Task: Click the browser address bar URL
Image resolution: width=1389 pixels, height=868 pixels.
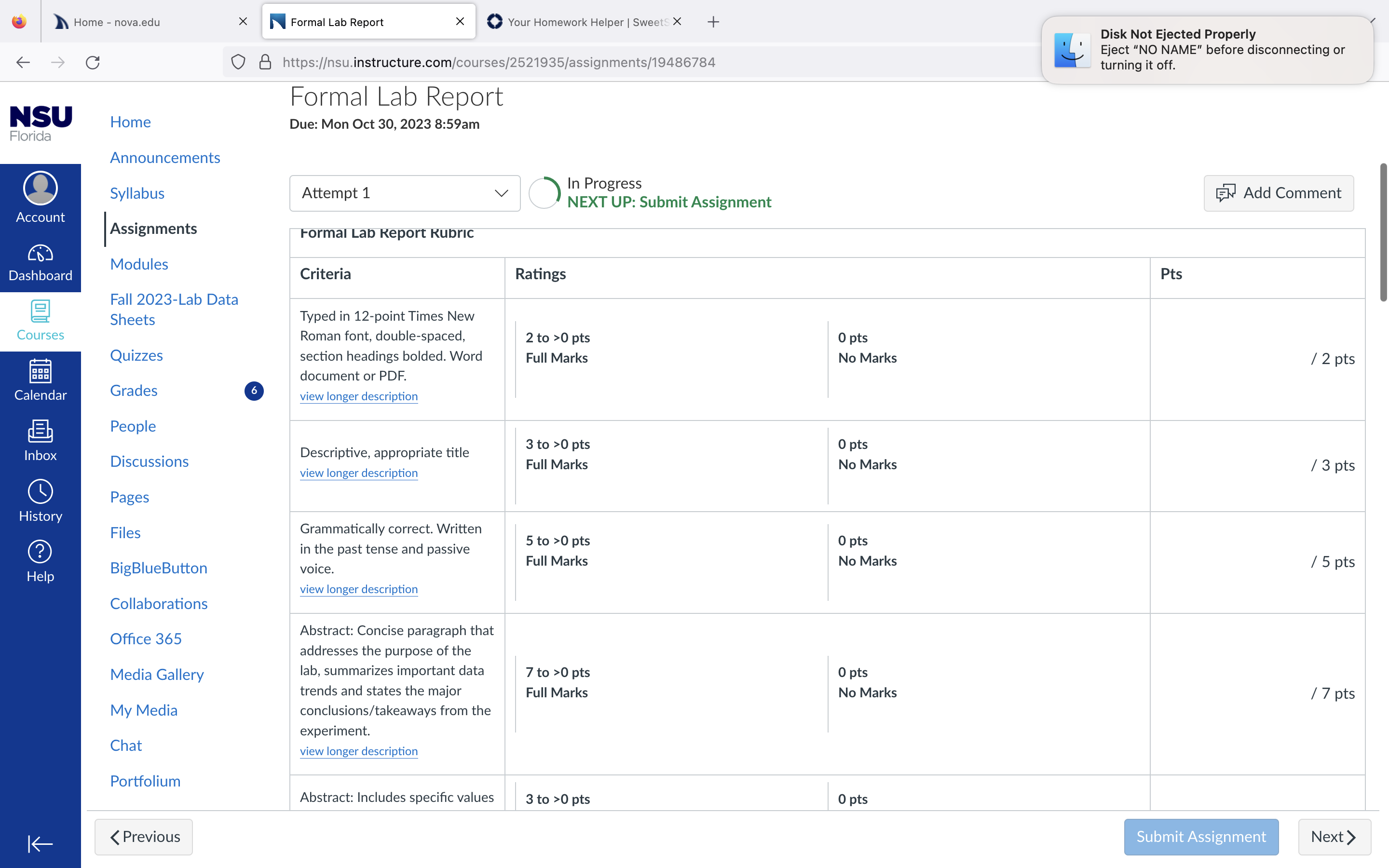Action: 499,62
